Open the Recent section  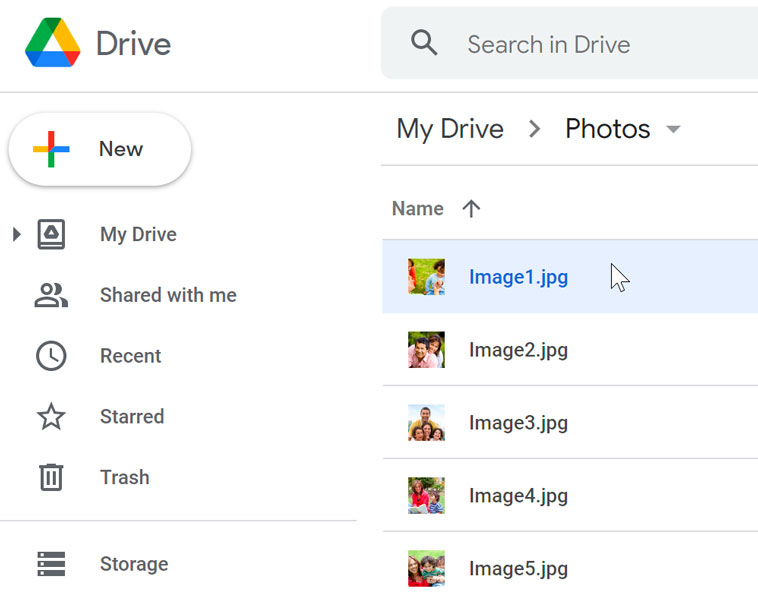(x=130, y=356)
